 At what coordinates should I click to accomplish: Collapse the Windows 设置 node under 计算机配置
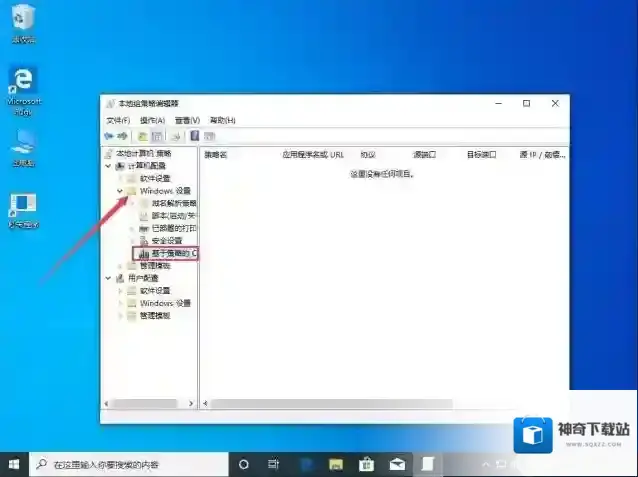tap(120, 190)
